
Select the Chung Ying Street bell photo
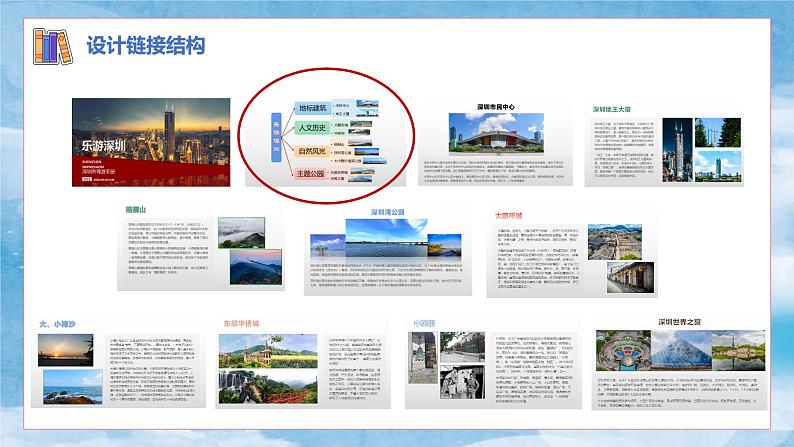click(x=423, y=357)
